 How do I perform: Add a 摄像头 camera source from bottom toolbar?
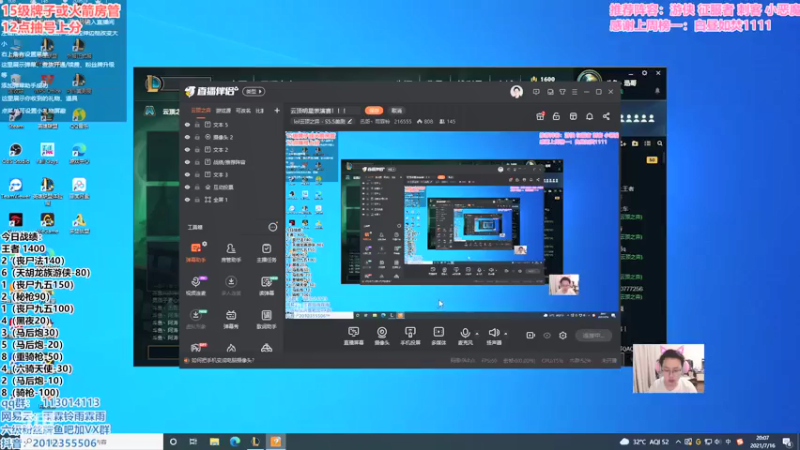click(382, 336)
